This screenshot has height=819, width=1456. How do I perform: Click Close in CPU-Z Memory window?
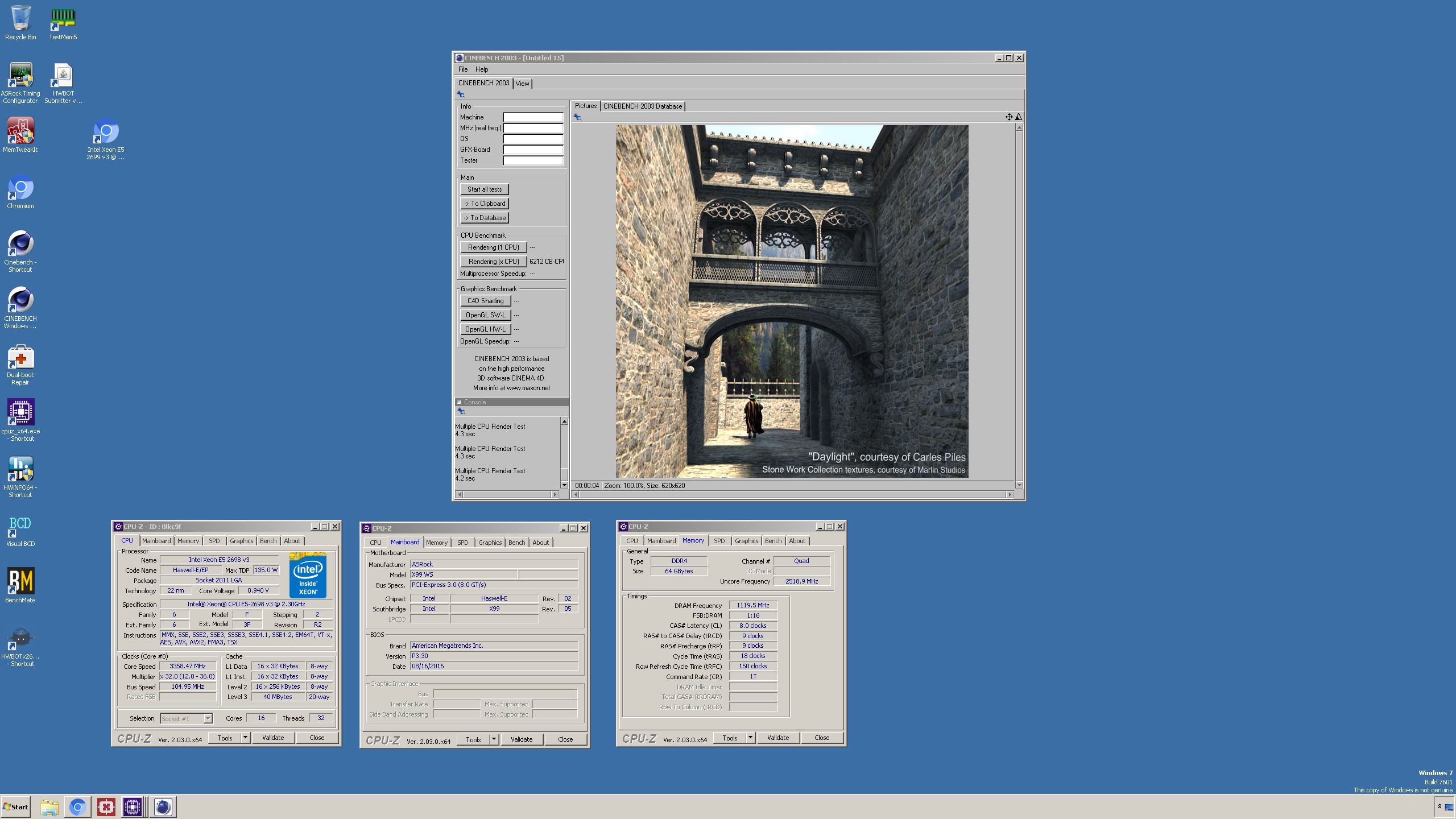822,738
